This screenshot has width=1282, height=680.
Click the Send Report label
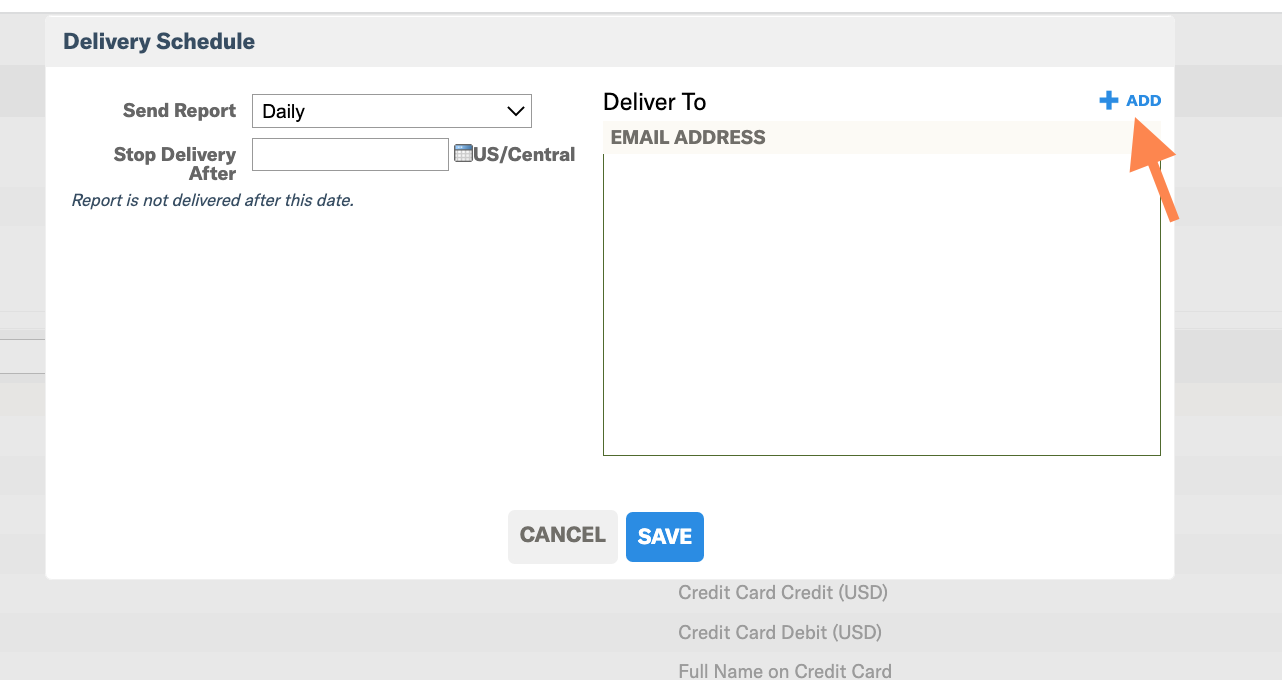(180, 111)
